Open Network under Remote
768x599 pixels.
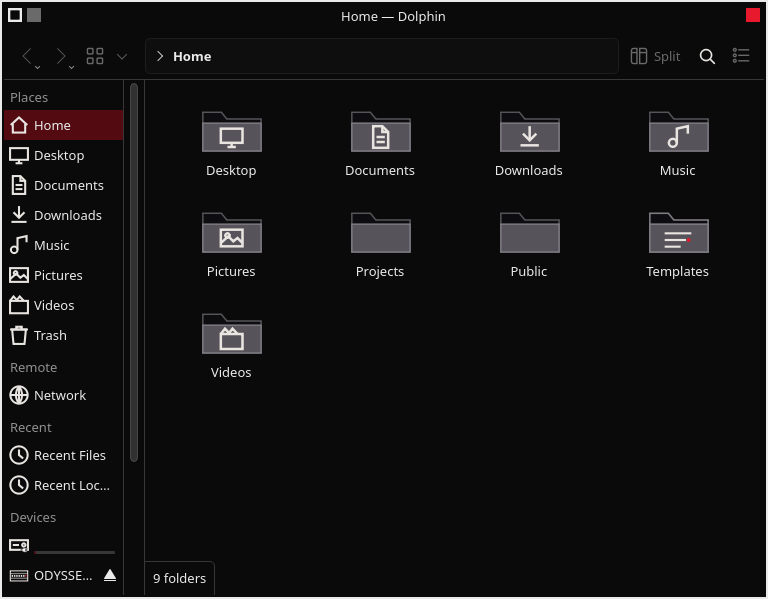coord(64,395)
